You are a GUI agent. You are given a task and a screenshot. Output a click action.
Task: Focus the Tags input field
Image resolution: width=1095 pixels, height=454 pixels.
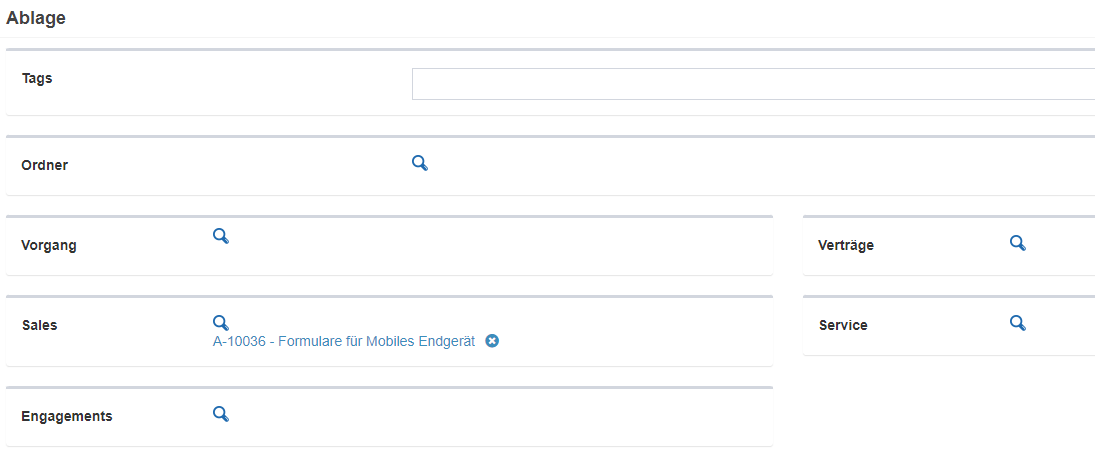752,84
